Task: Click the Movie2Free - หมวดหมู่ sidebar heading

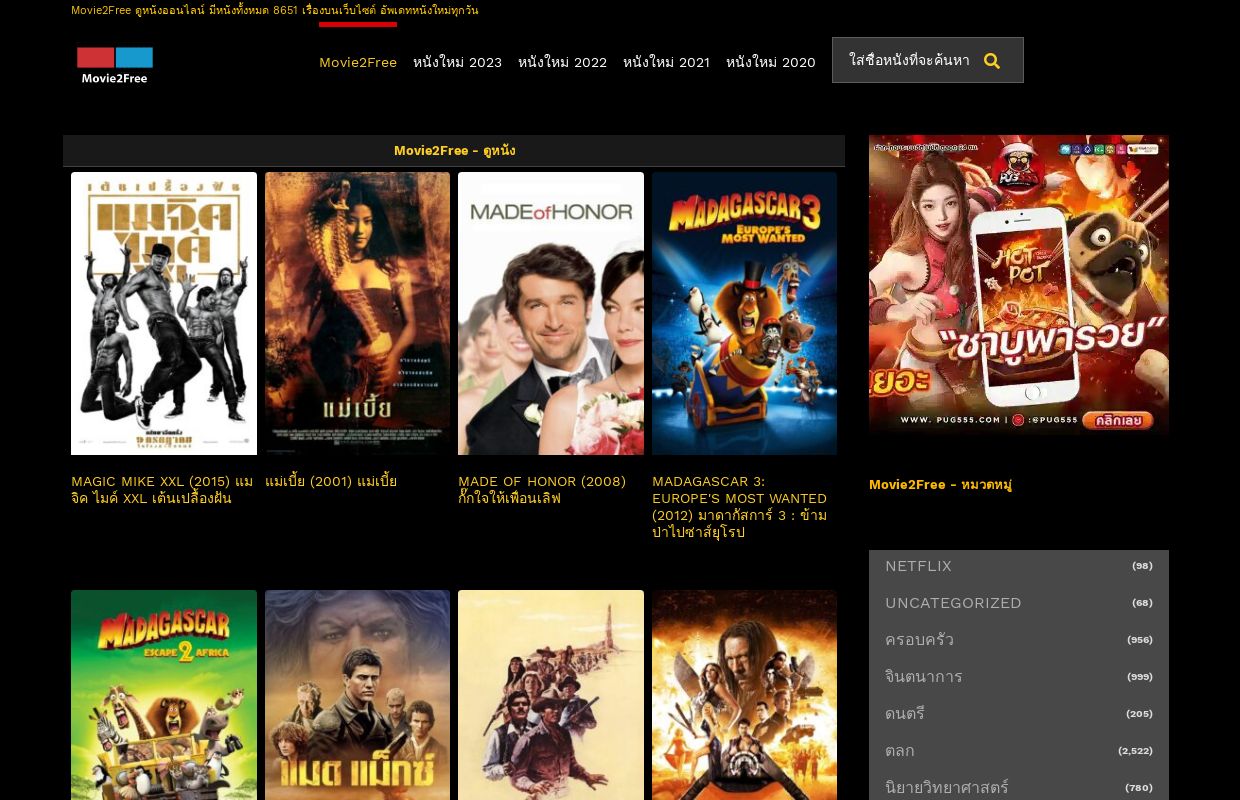Action: (940, 485)
